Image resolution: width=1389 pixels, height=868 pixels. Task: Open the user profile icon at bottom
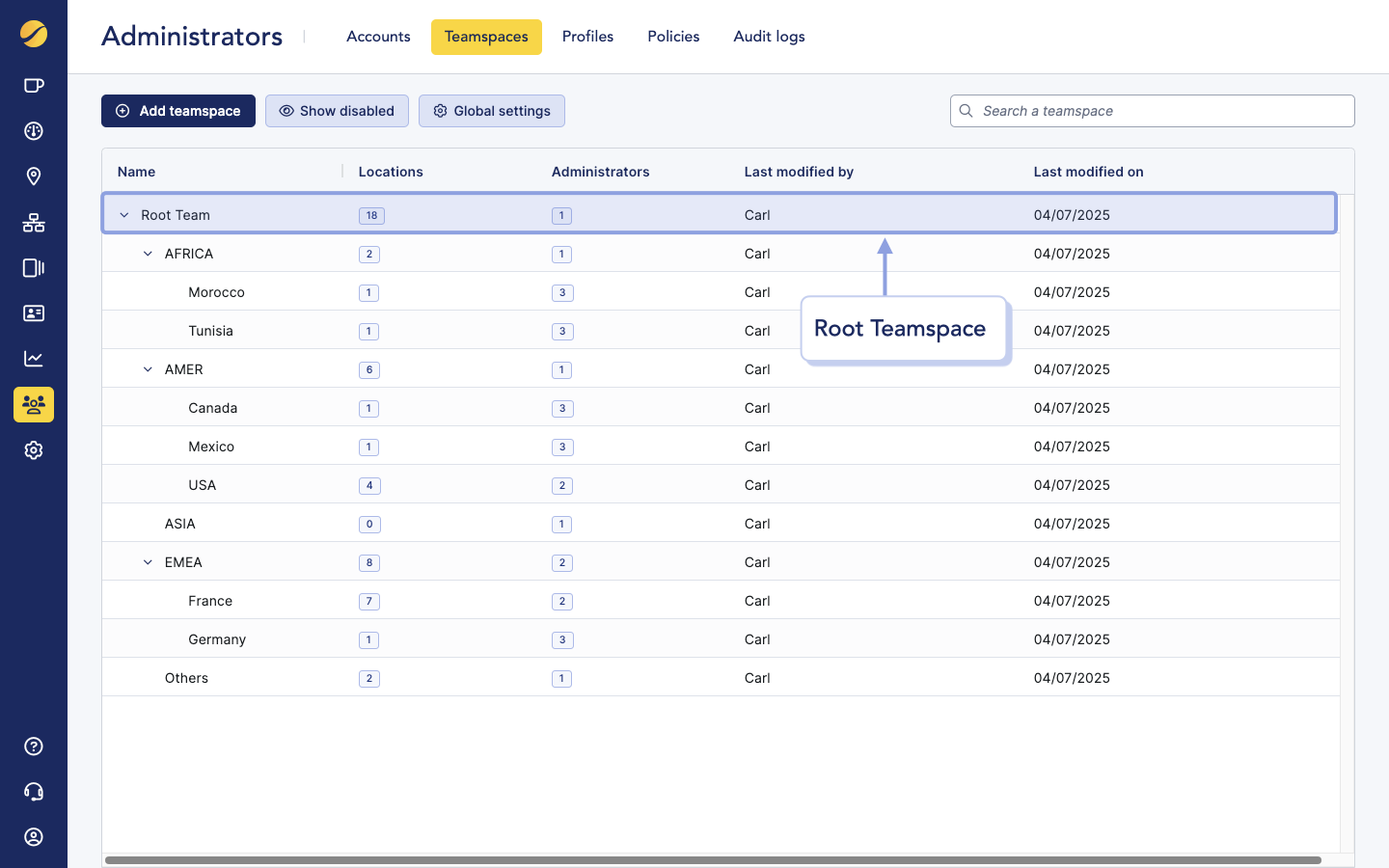click(34, 837)
